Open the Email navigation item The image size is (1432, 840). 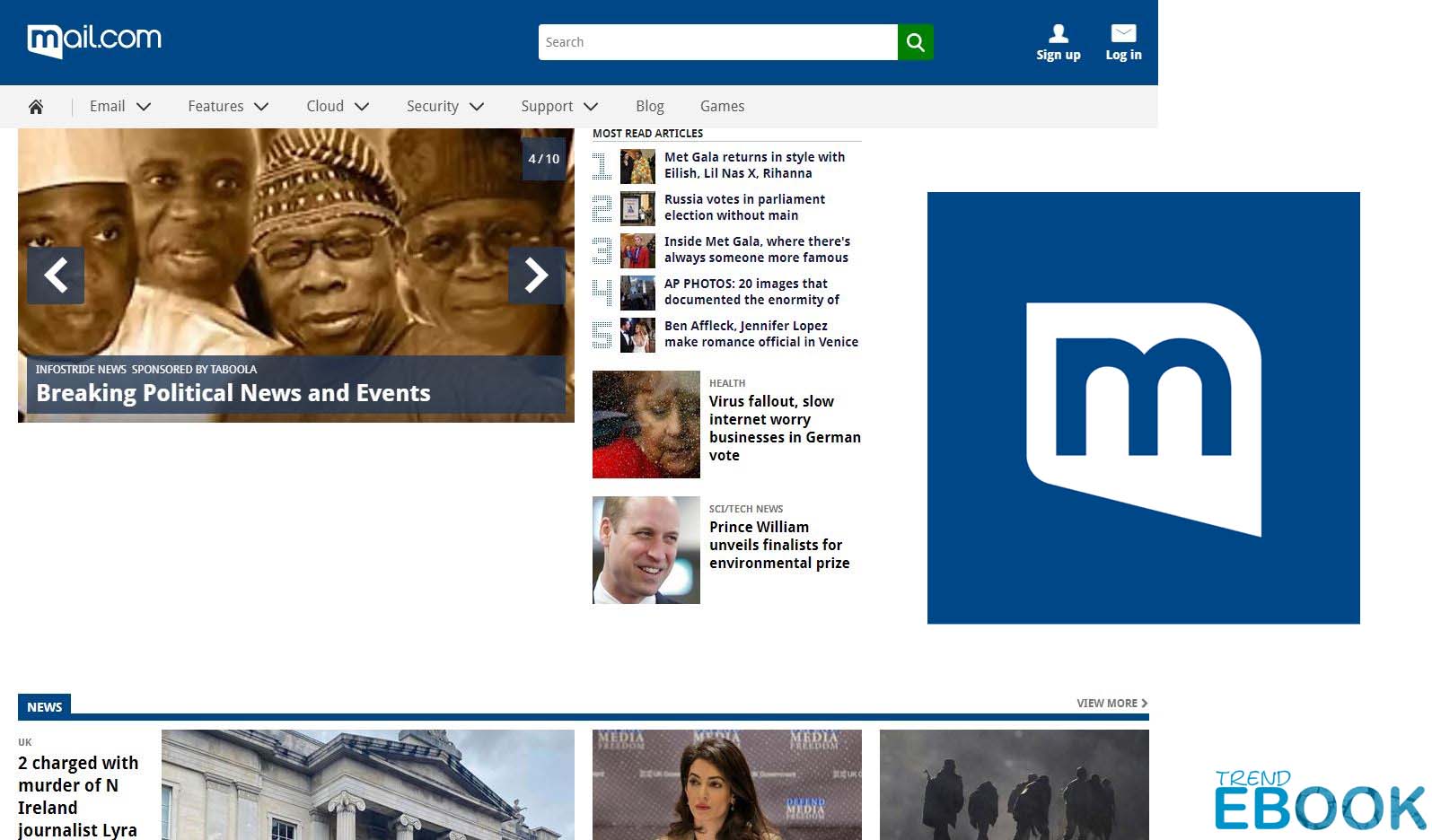(107, 106)
